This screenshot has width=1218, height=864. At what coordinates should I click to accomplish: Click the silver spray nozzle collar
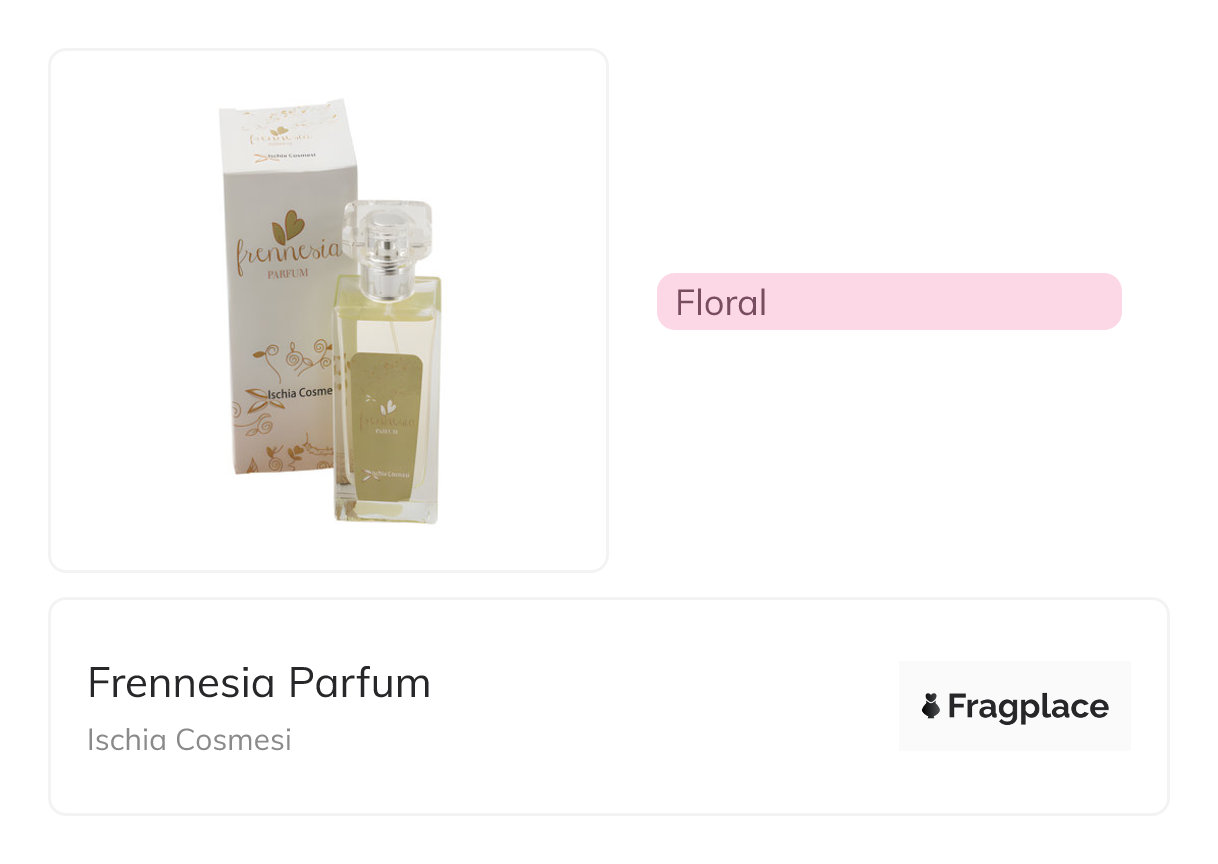pos(386,280)
